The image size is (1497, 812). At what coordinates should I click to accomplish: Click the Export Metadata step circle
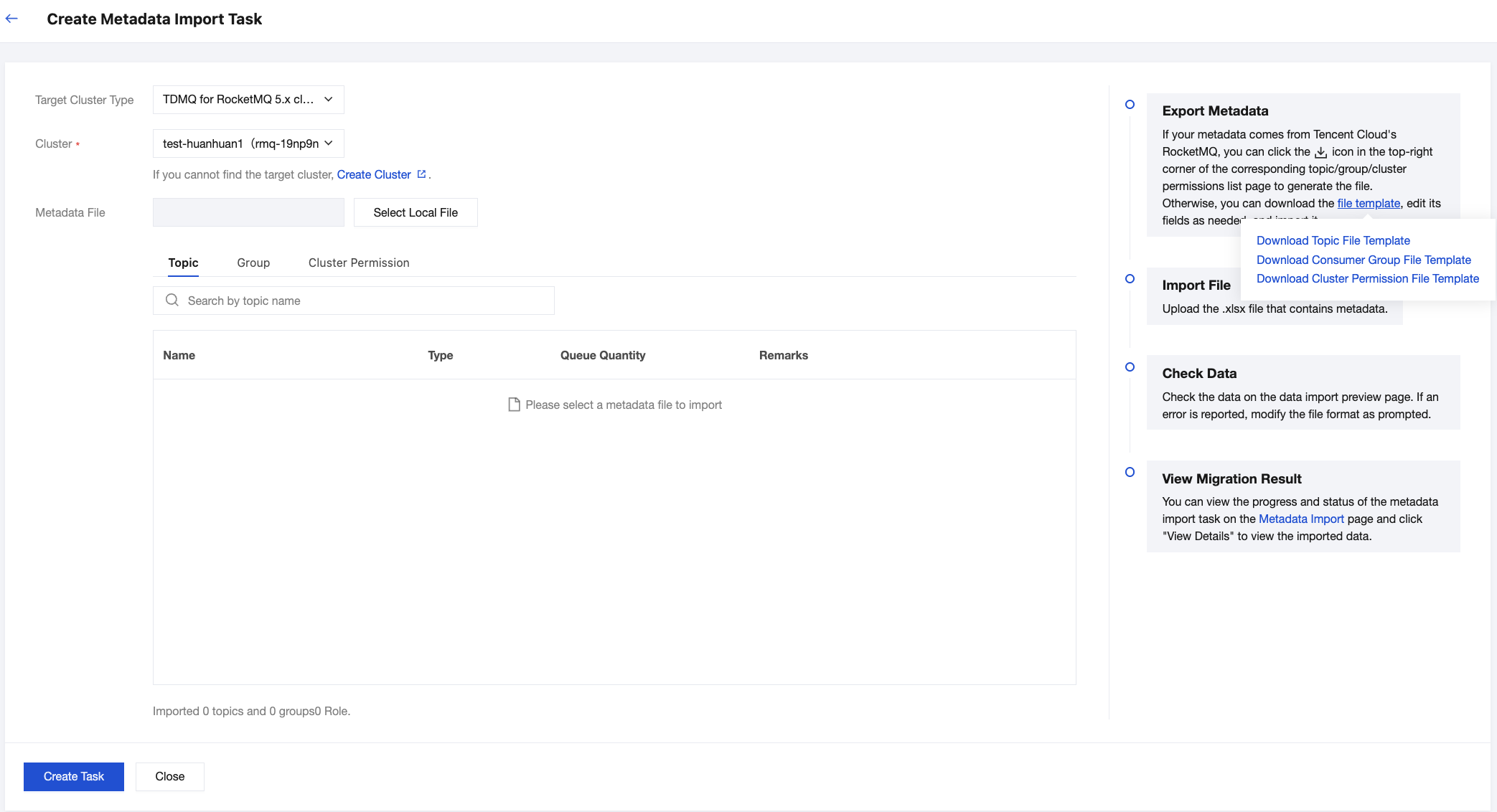[x=1130, y=105]
